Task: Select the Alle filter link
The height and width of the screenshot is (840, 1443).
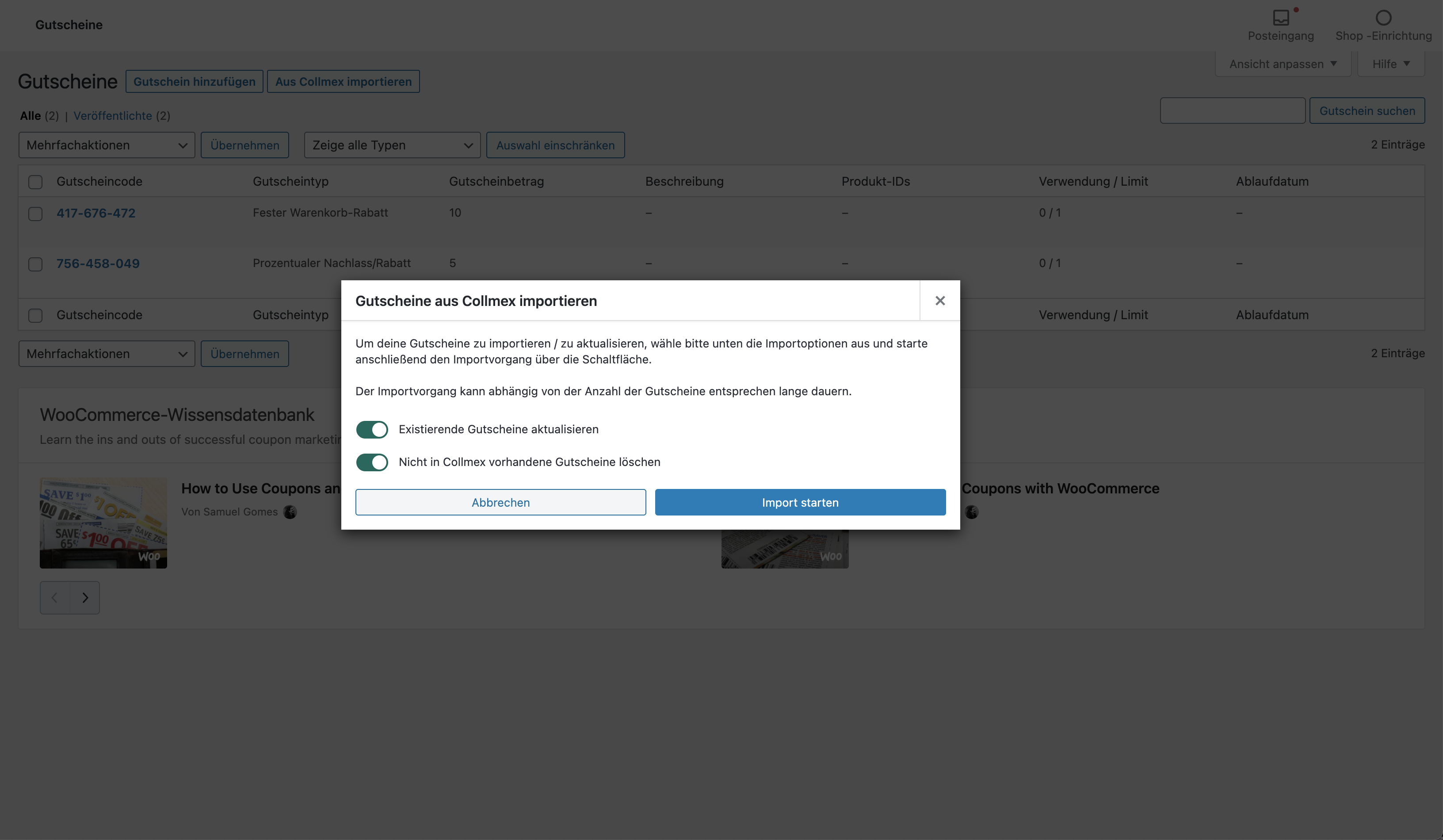Action: pyautogui.click(x=31, y=116)
